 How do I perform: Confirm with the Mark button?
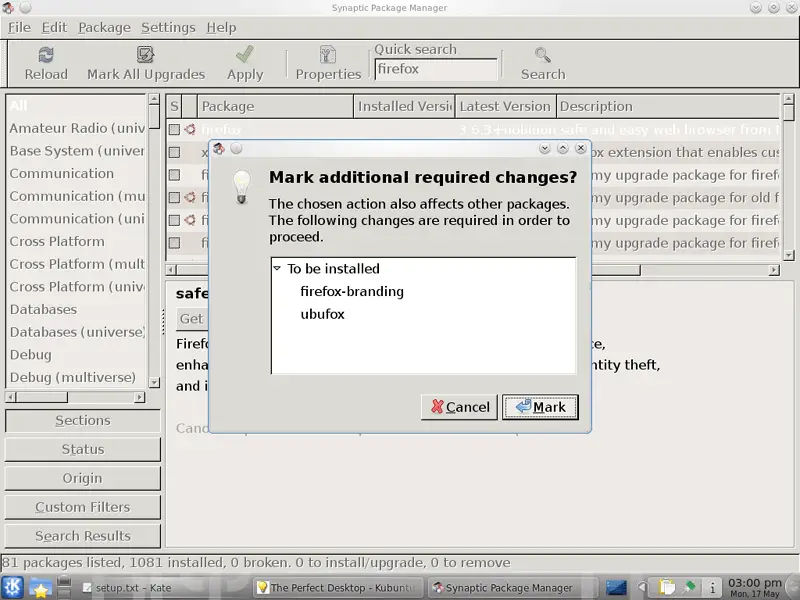[540, 407]
